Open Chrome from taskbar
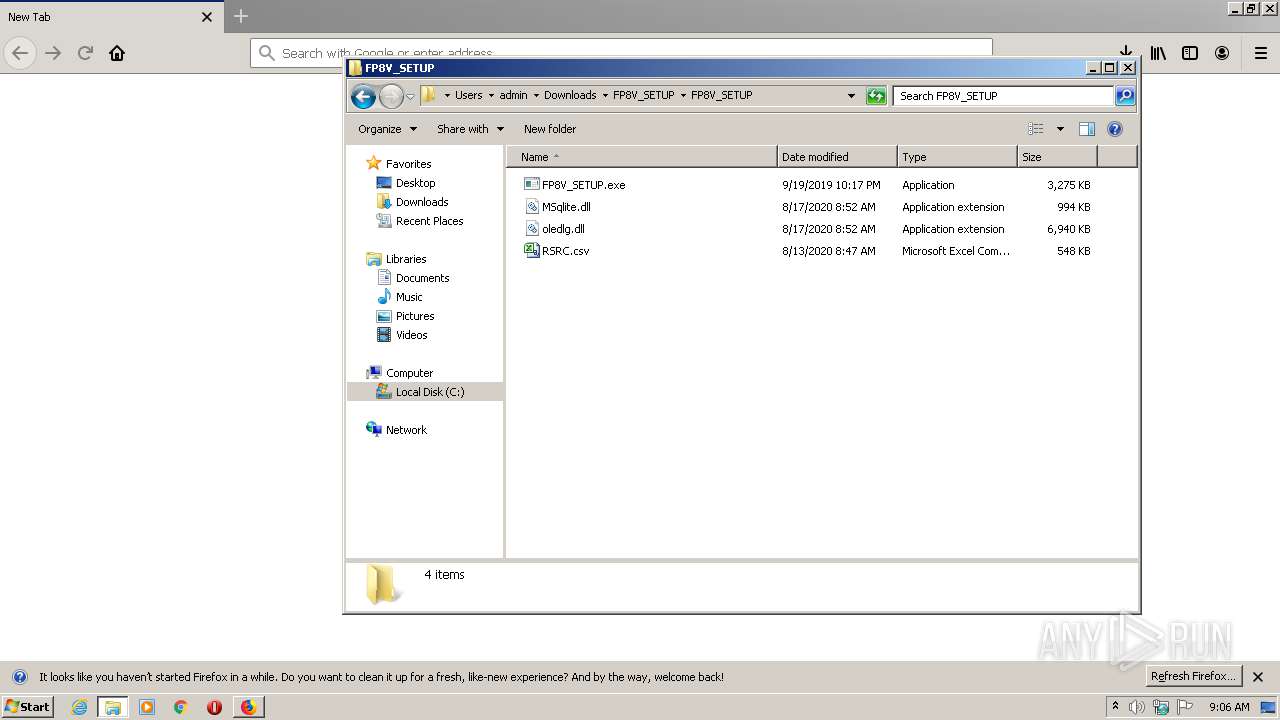Screen dimensions: 1280x720 [x=181, y=707]
